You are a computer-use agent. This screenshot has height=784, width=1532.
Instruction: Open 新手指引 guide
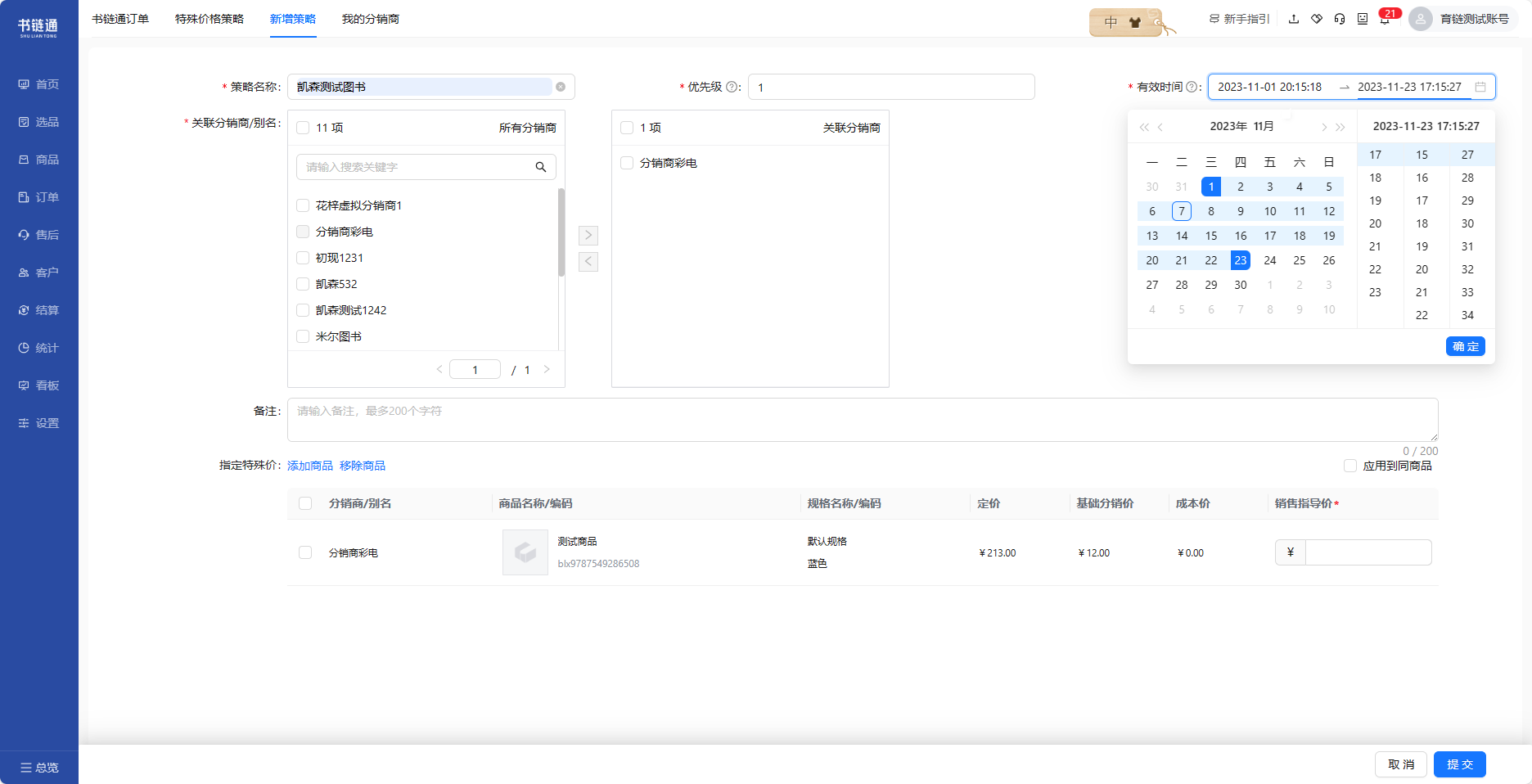1239,19
